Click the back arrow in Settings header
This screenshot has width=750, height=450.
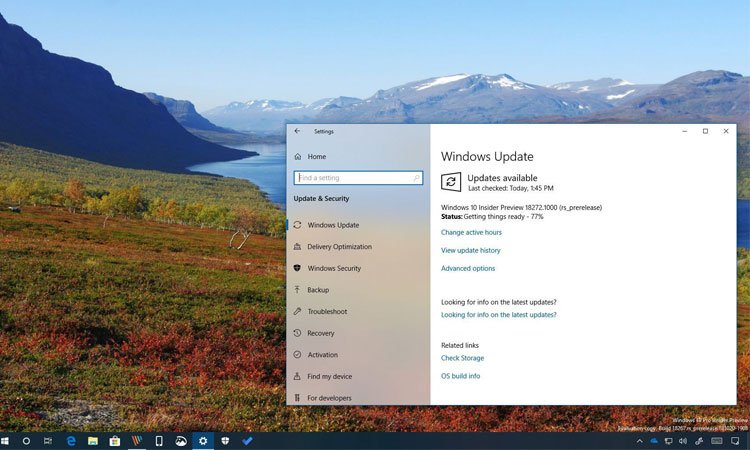click(x=297, y=131)
